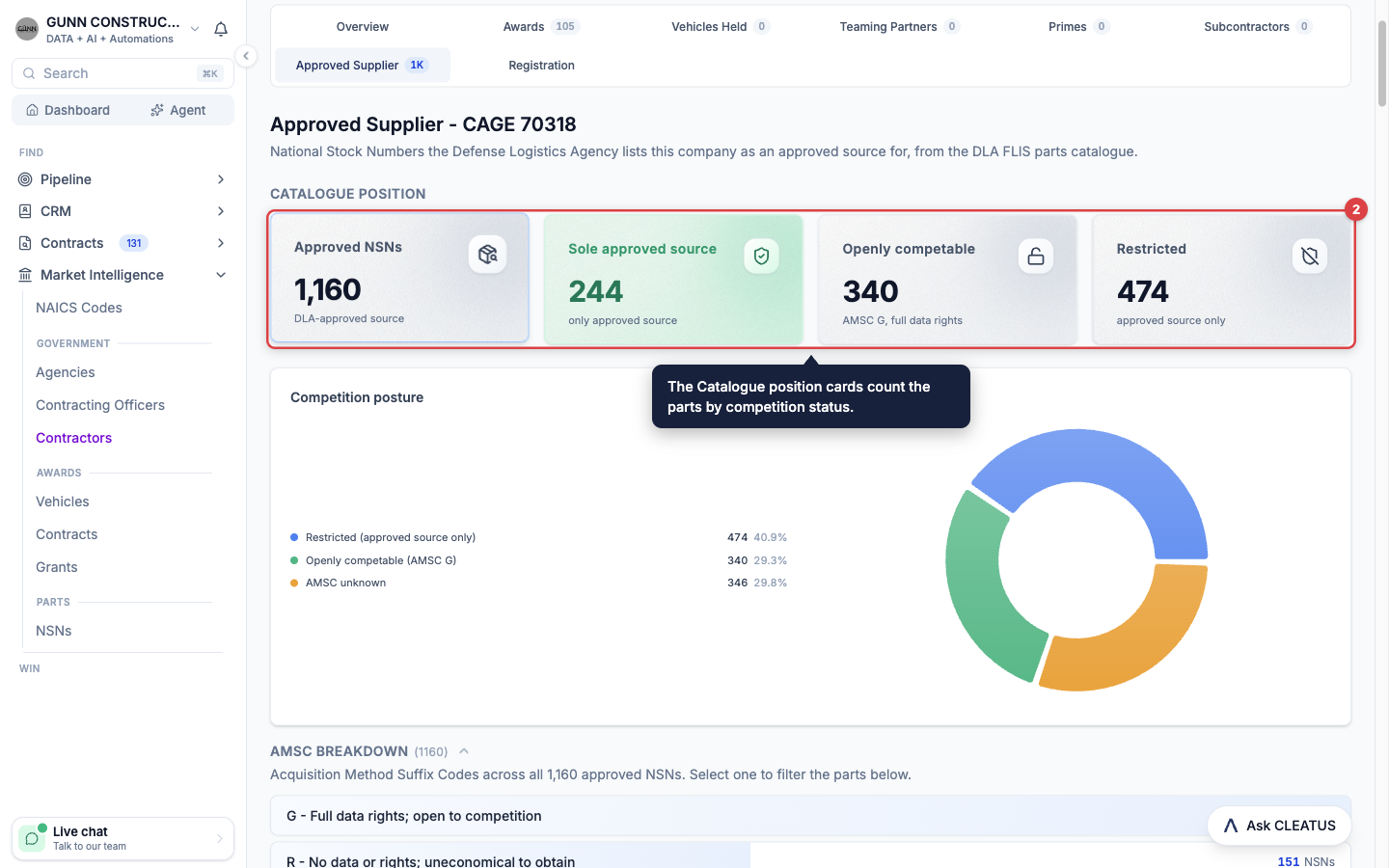Open the Grants sidebar item

coord(57,567)
